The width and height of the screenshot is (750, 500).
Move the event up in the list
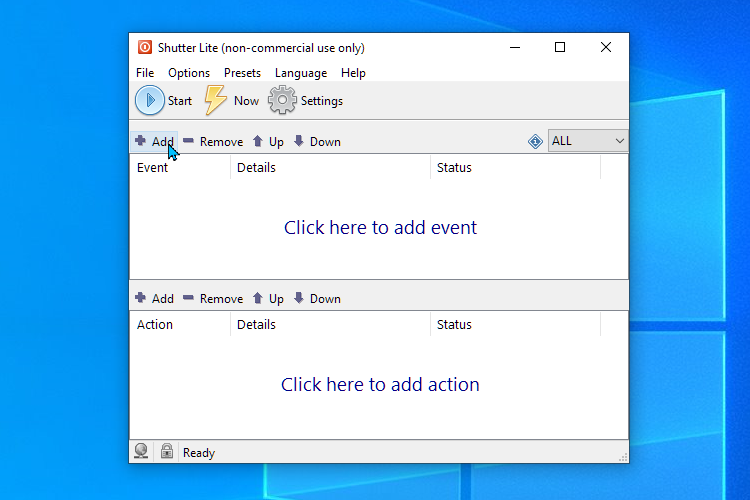[x=258, y=141]
